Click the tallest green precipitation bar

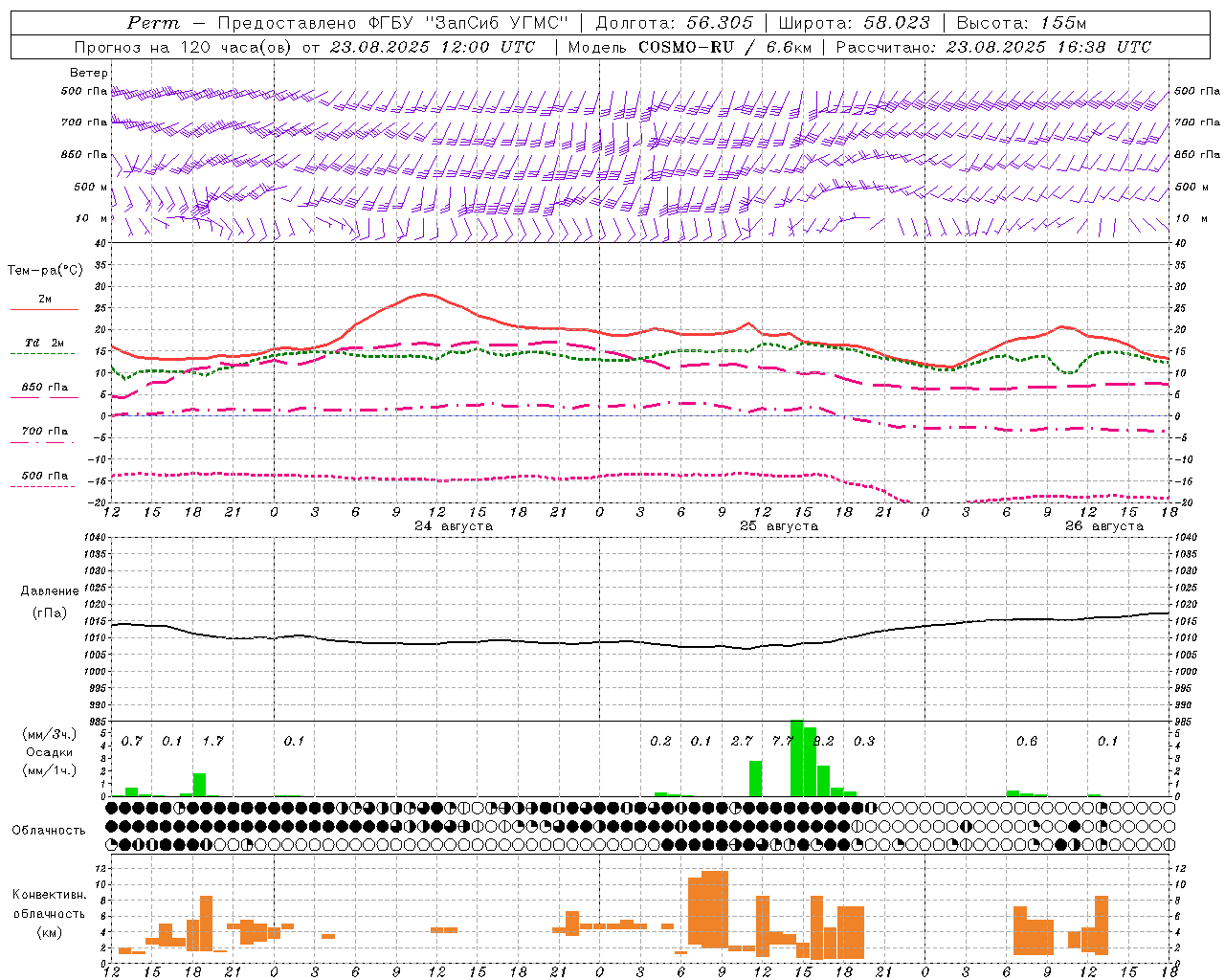point(796,758)
